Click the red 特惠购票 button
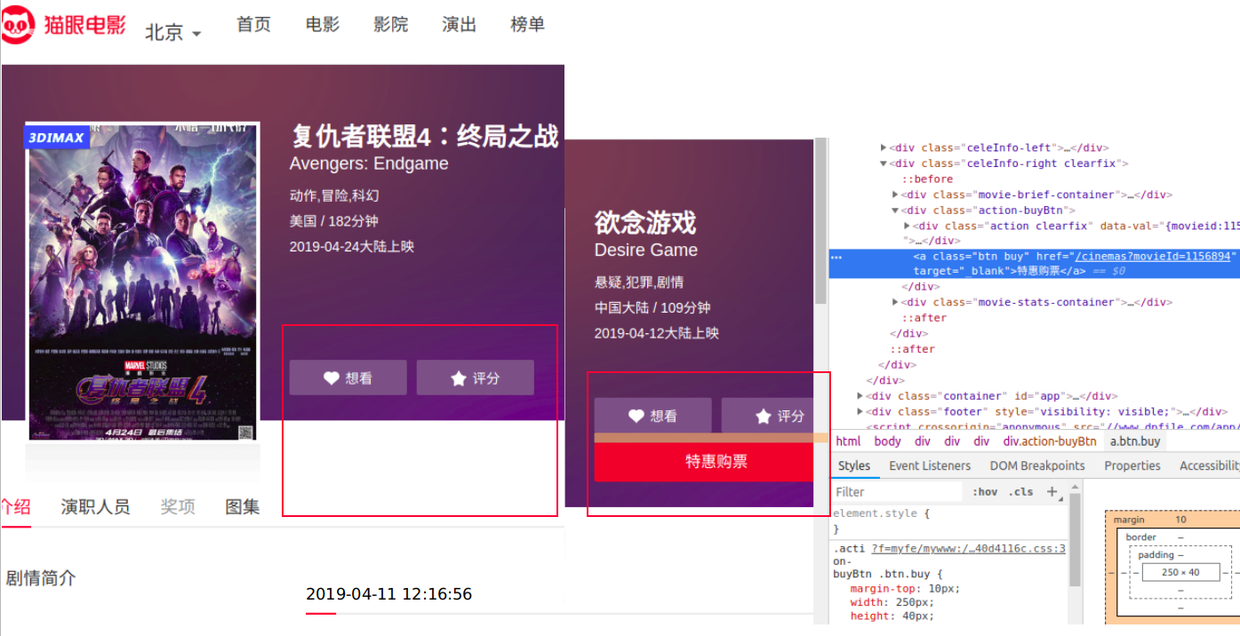The width and height of the screenshot is (1240, 636). coord(705,461)
